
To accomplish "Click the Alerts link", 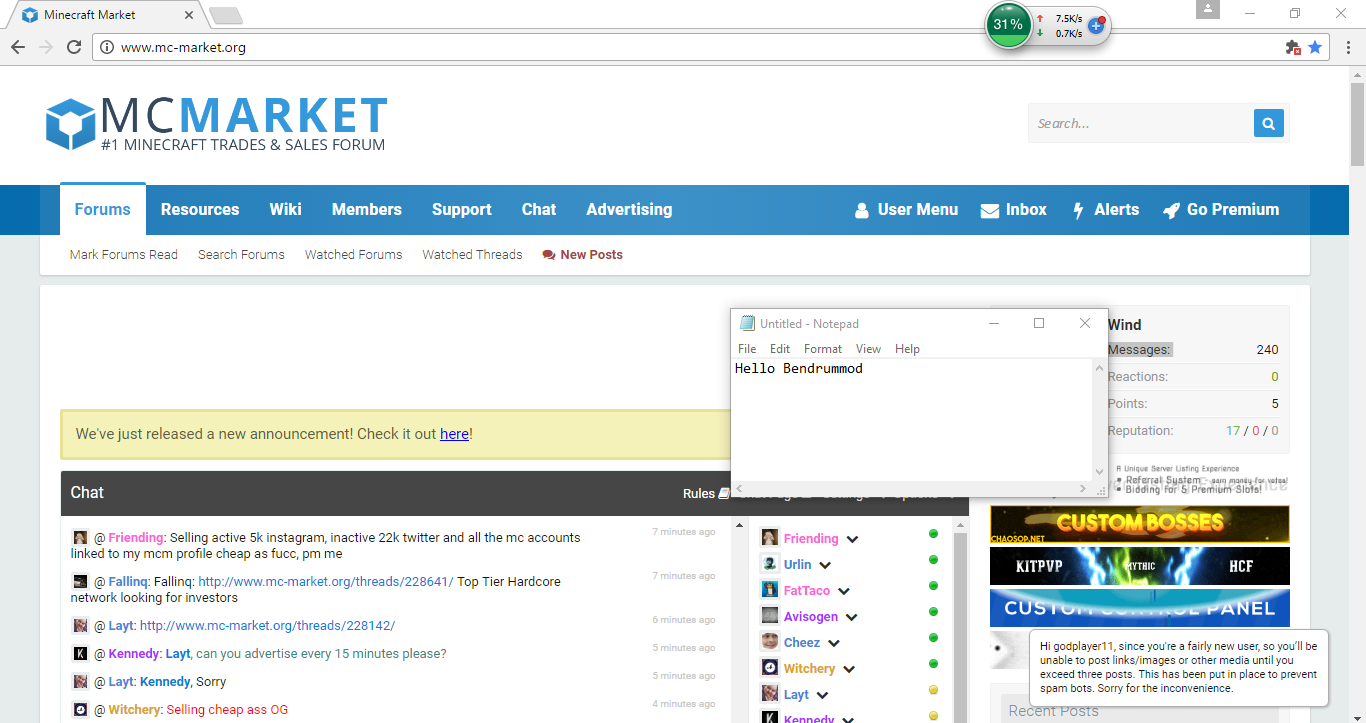I will pyautogui.click(x=1106, y=210).
